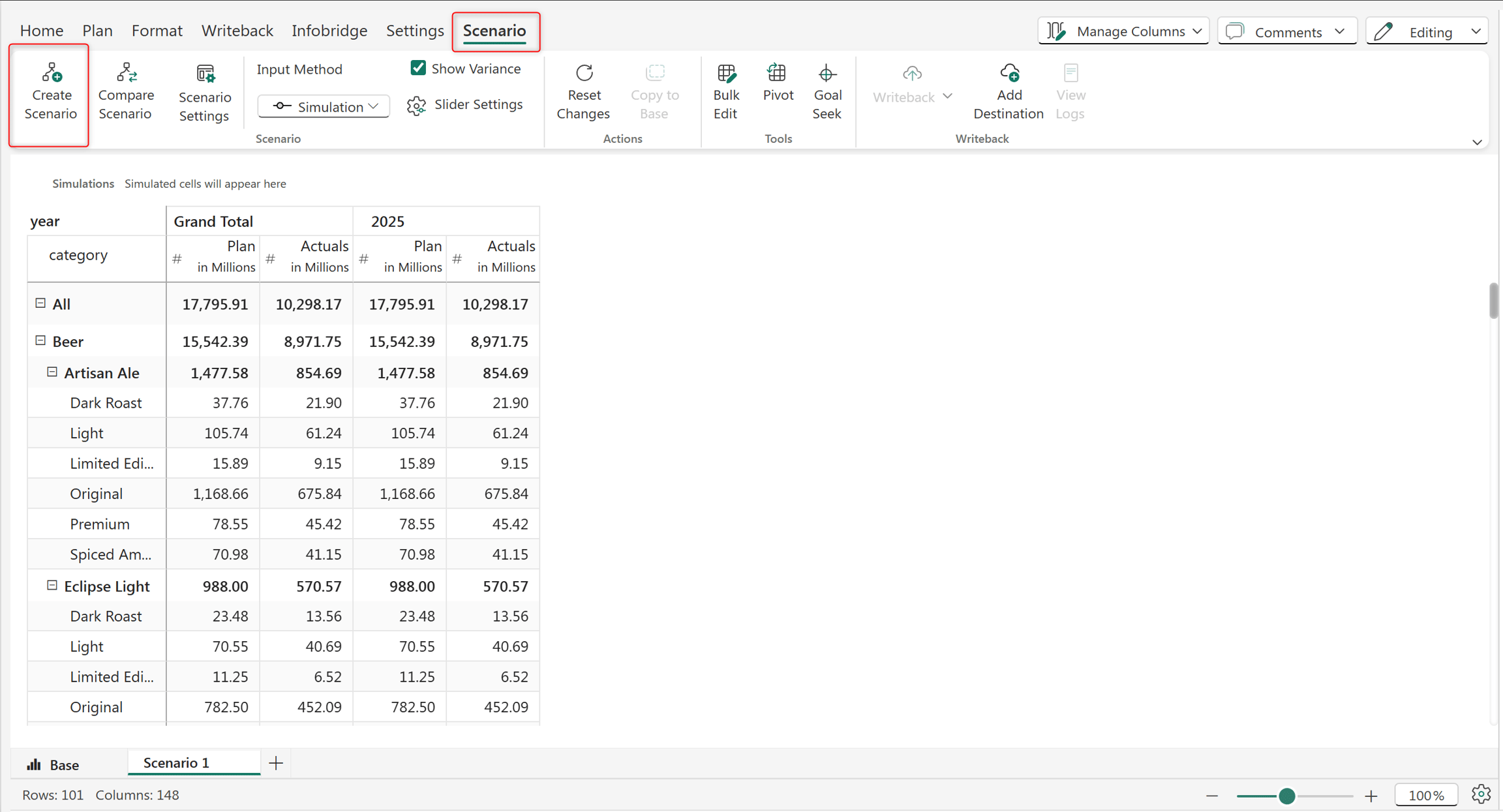Expand the Manage Columns dropdown

(x=1123, y=31)
